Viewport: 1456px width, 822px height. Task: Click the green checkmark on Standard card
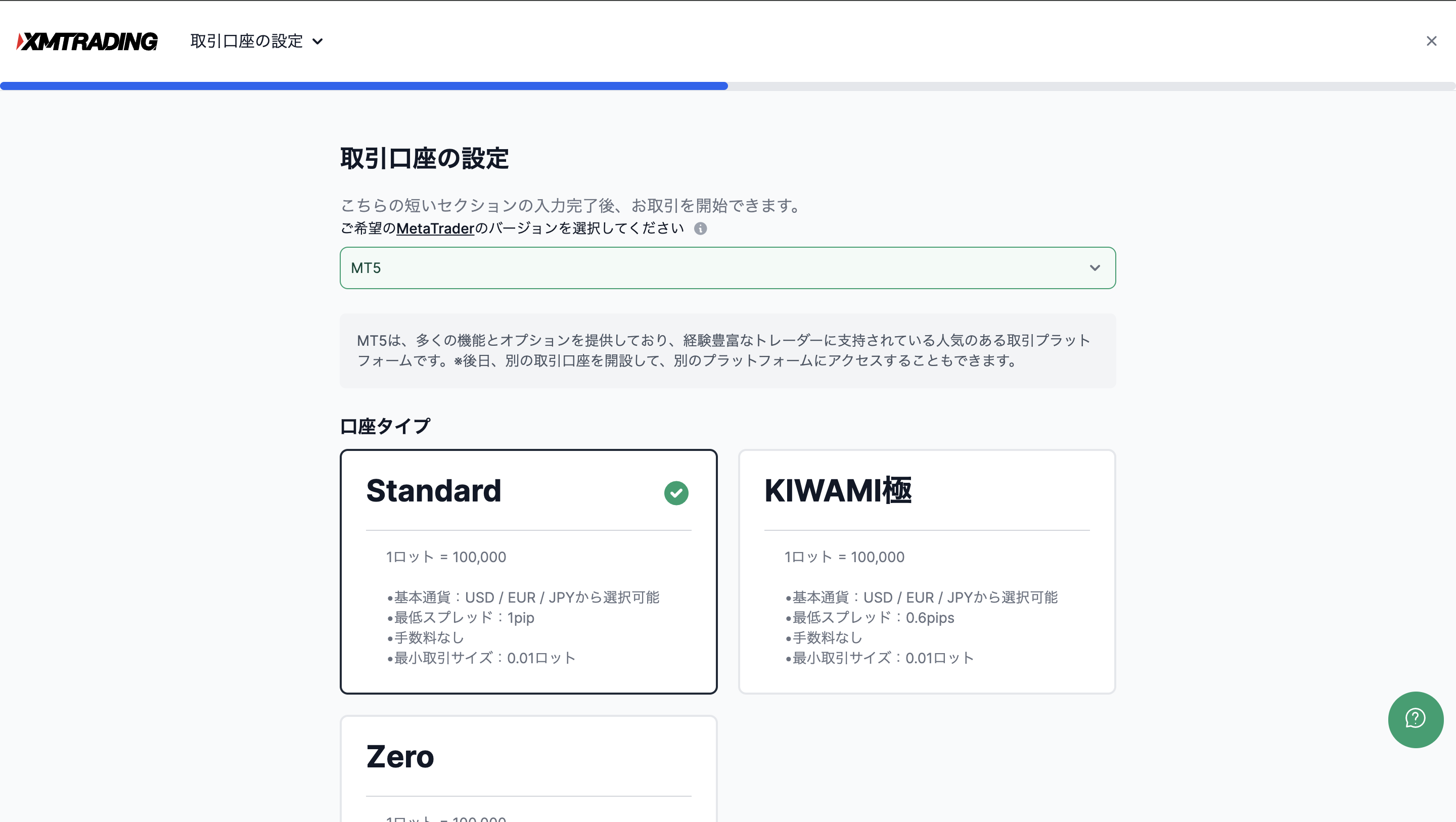point(676,493)
